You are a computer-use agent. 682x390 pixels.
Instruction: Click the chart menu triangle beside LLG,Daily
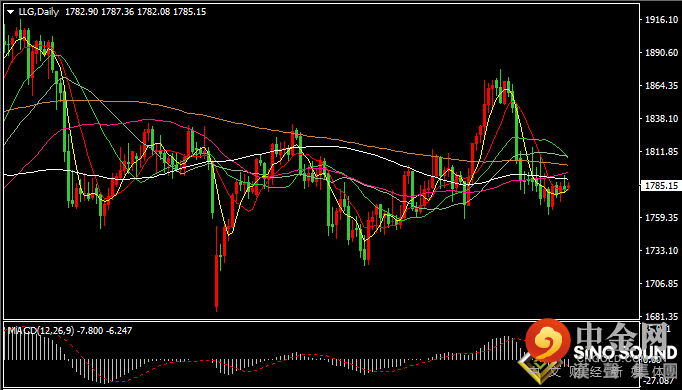[x=10, y=12]
